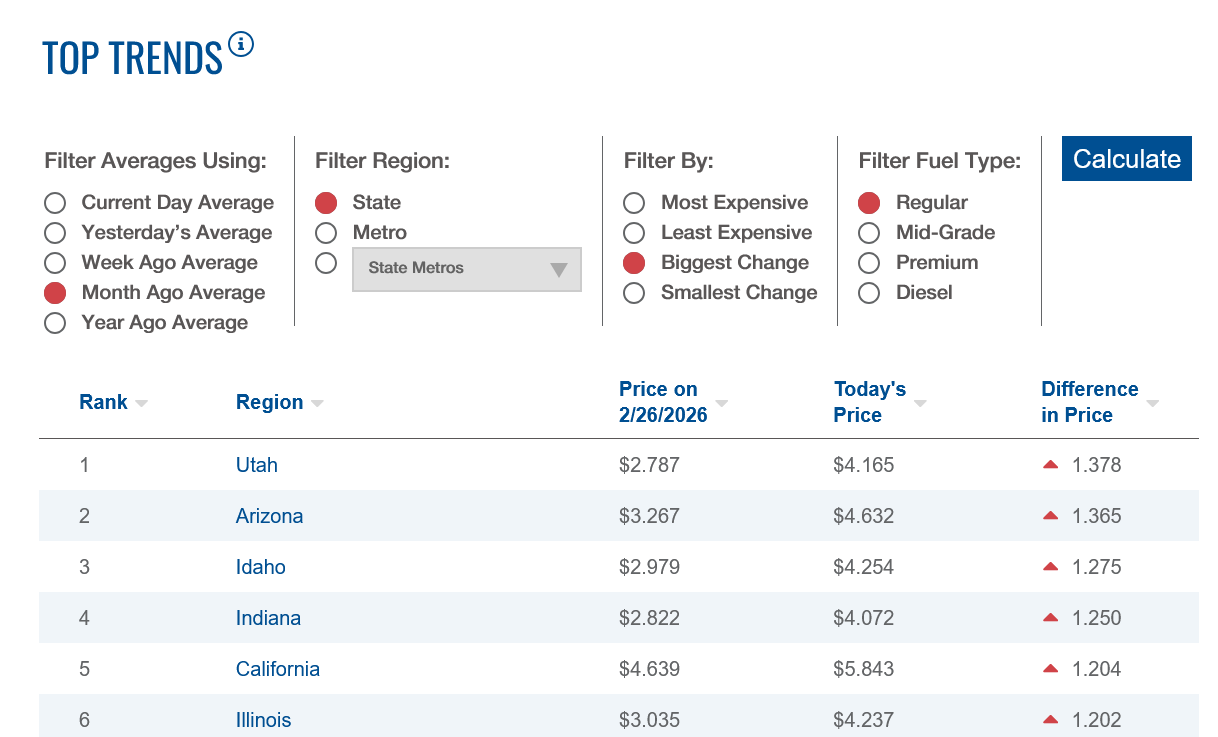The width and height of the screenshot is (1218, 737).
Task: Select the radio button beside State Metros
Action: pyautogui.click(x=326, y=263)
